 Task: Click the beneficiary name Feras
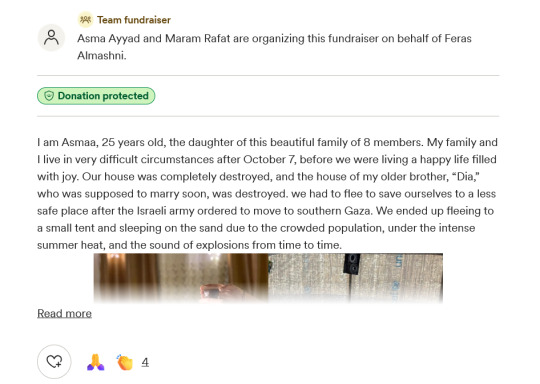point(458,38)
